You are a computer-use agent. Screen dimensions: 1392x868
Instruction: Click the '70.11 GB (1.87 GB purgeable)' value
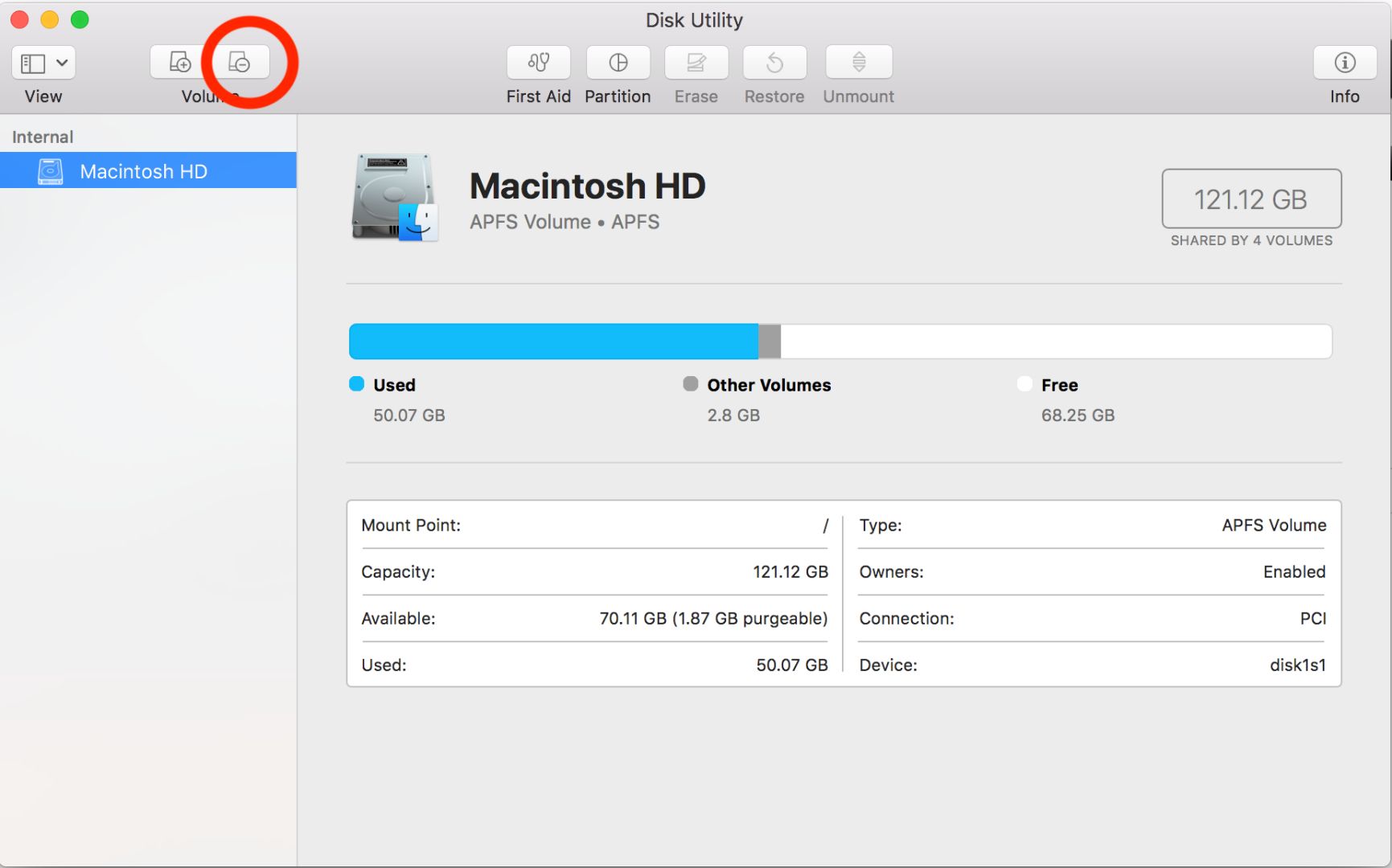pos(714,619)
